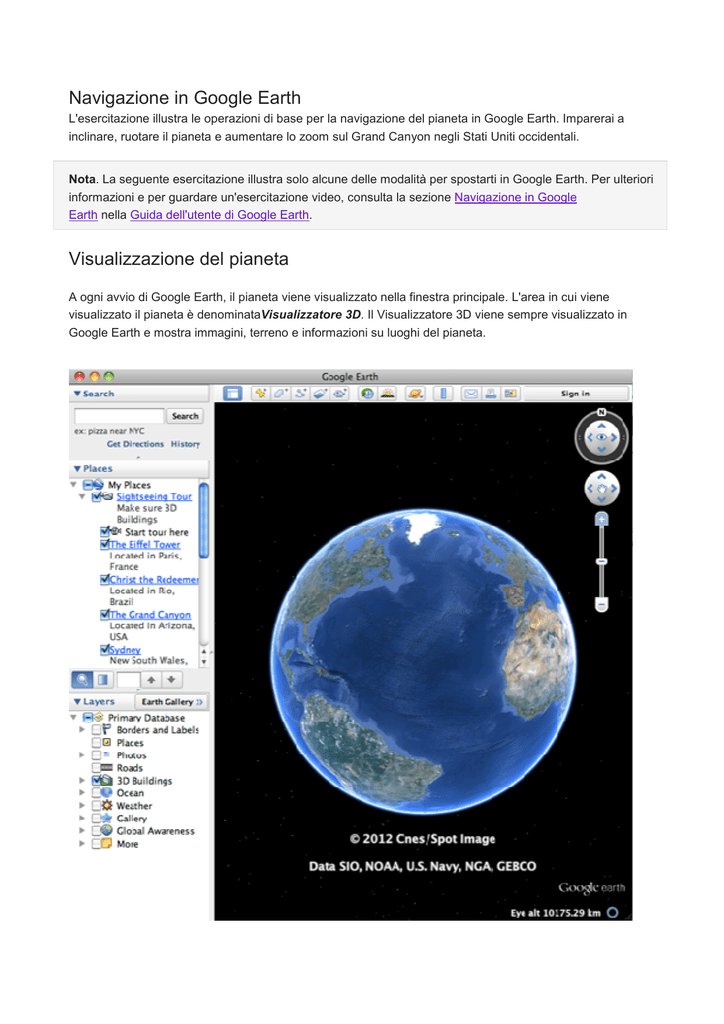724x1024 pixels.
Task: Open the Sightseeing Tour link
Action: (x=154, y=497)
